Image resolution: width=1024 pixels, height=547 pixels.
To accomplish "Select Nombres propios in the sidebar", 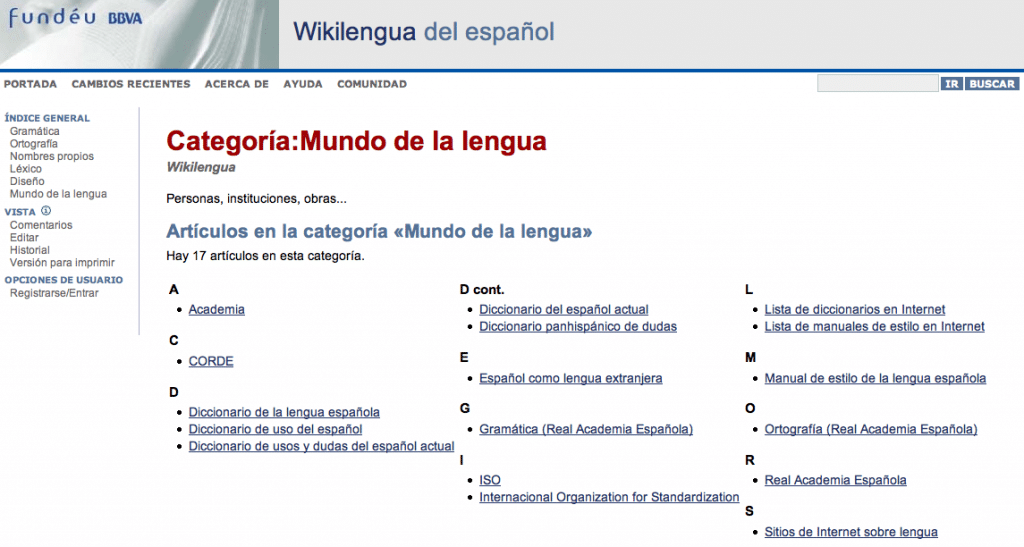I will [52, 156].
